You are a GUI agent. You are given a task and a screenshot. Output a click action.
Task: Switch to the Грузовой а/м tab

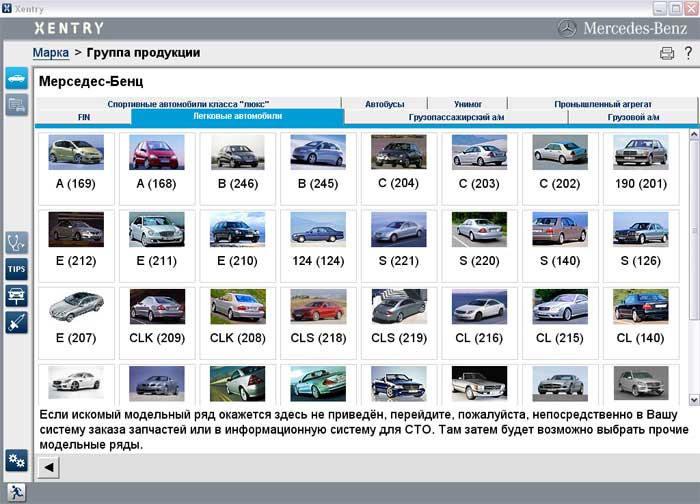coord(632,117)
